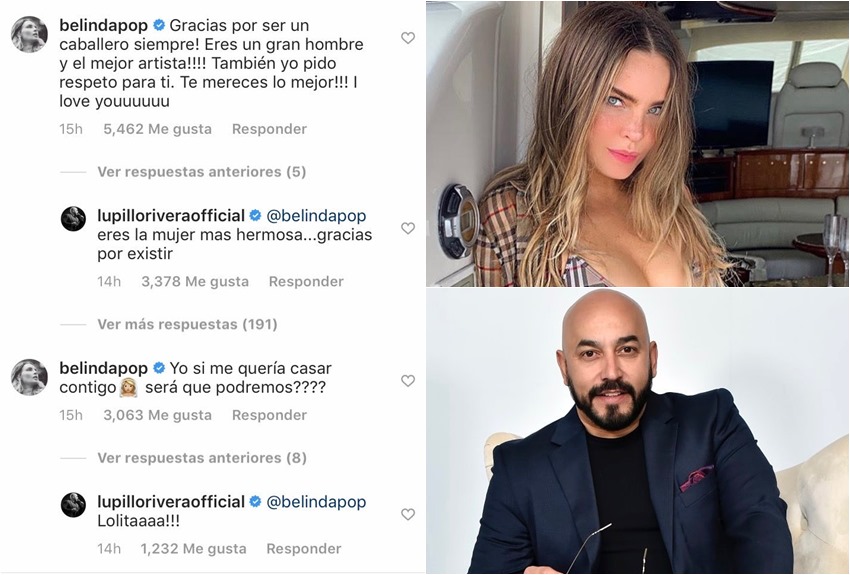Open the first belindapop username link
Screen dimensions: 850x575
(104, 25)
